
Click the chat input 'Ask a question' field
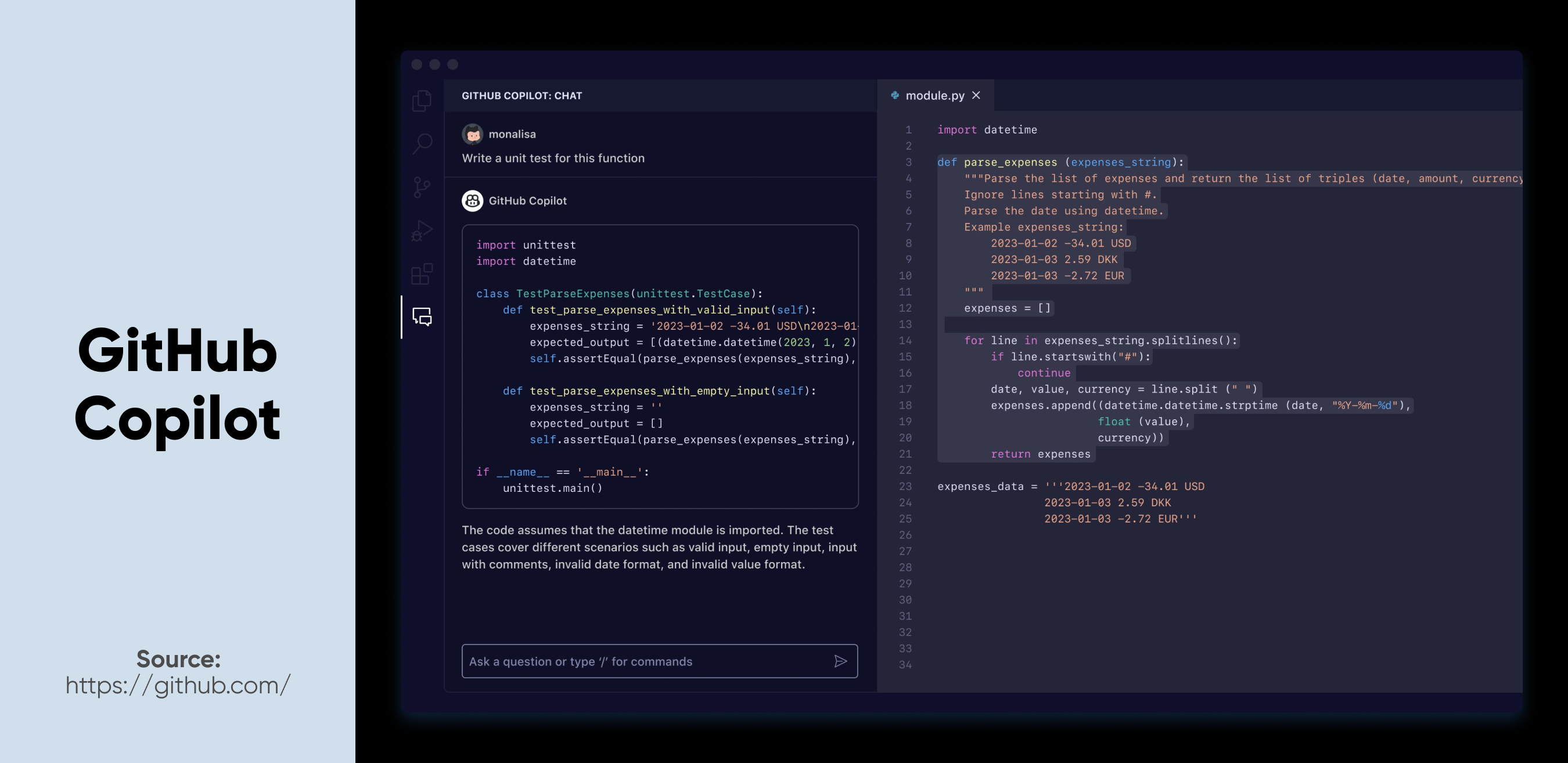pos(660,661)
